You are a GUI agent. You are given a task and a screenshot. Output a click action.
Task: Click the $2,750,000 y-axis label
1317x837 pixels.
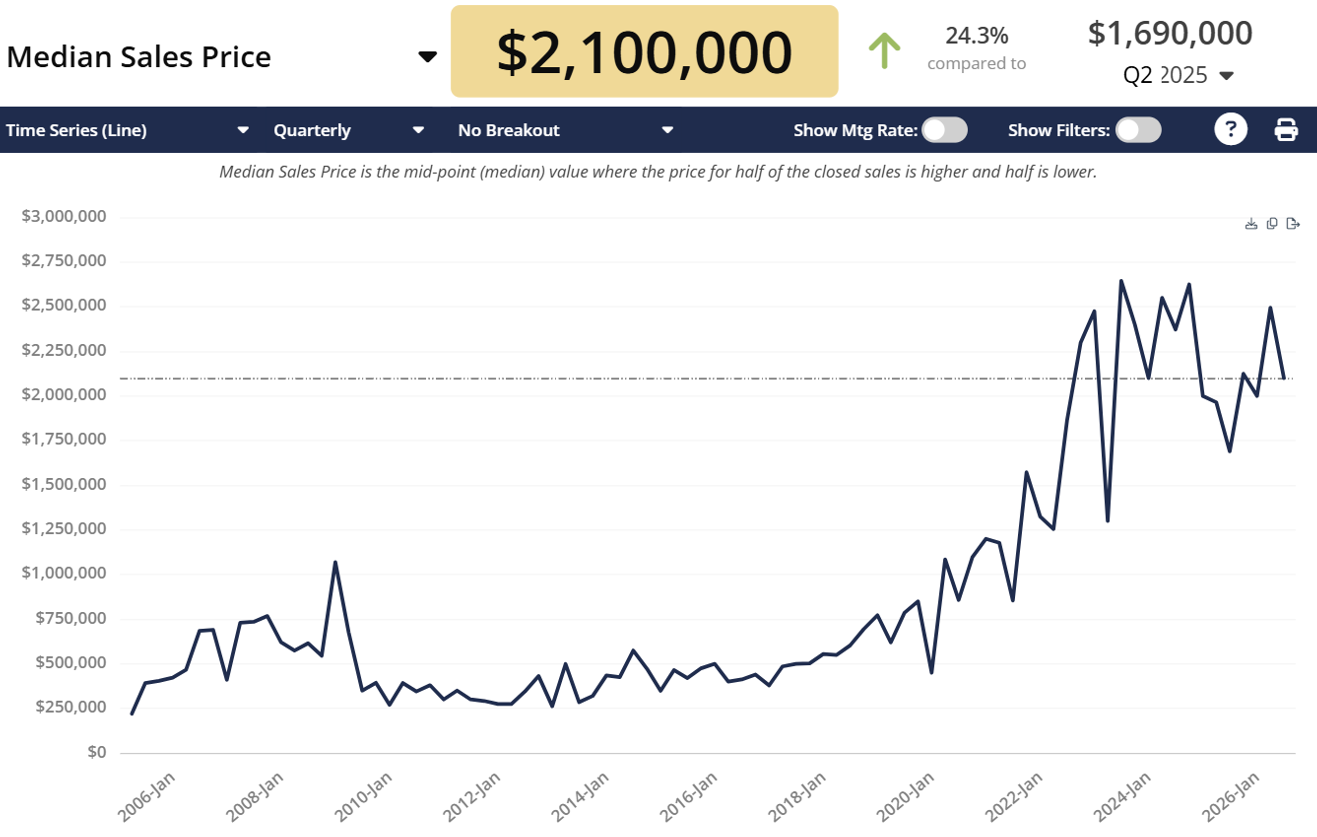pyautogui.click(x=64, y=261)
